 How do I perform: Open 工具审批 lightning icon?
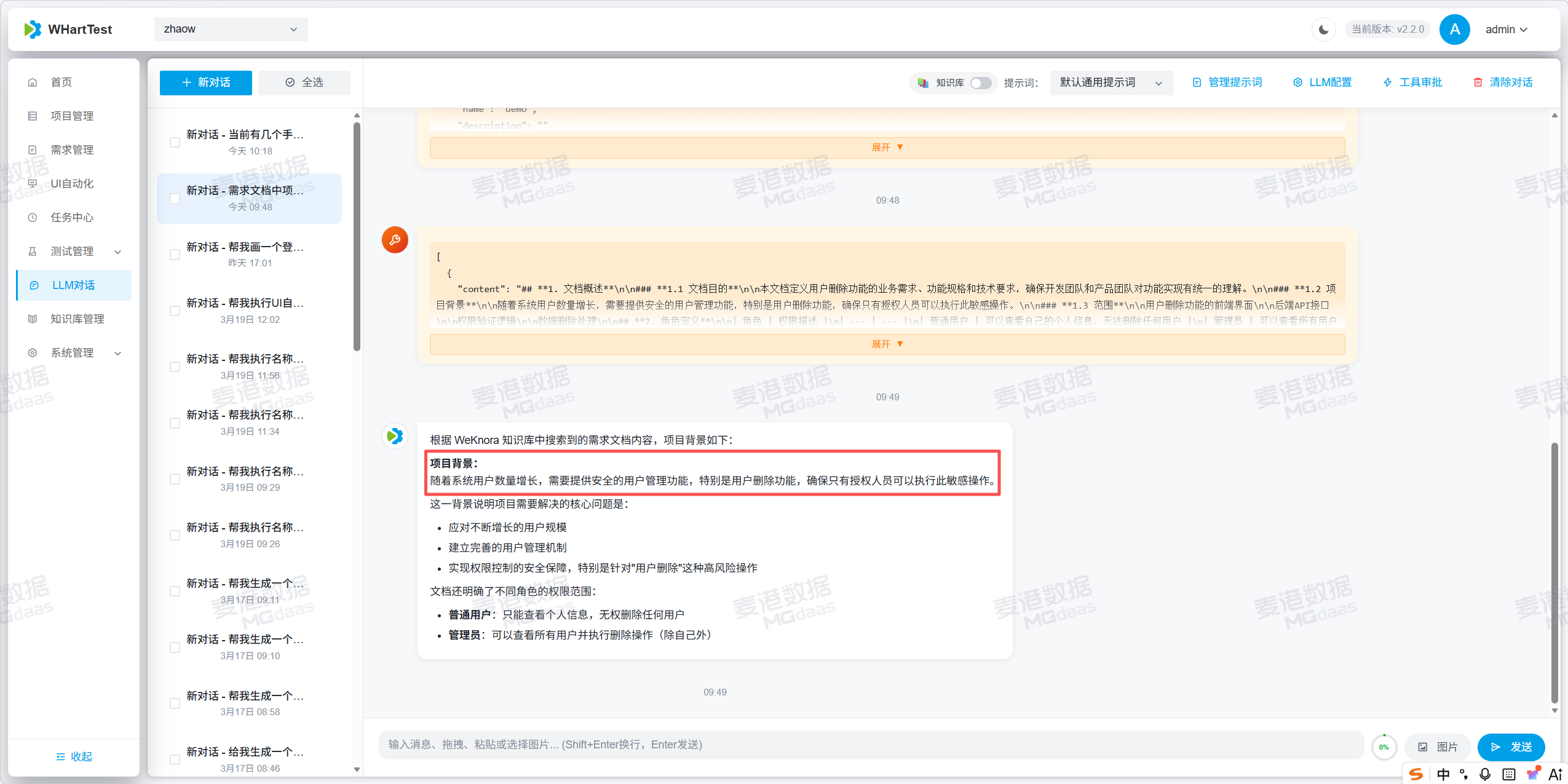tap(1388, 82)
